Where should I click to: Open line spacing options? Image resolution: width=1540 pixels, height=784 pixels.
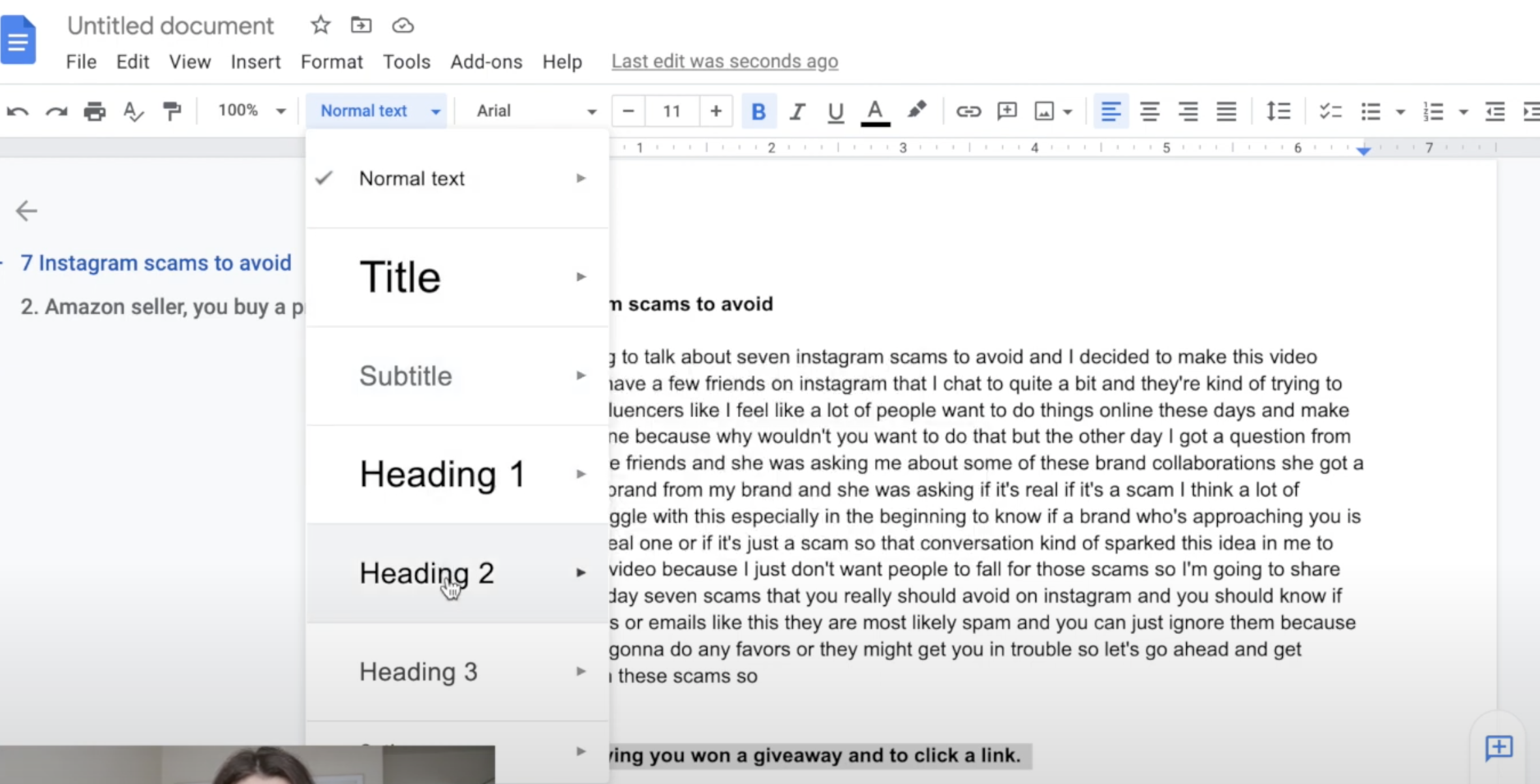click(1278, 112)
